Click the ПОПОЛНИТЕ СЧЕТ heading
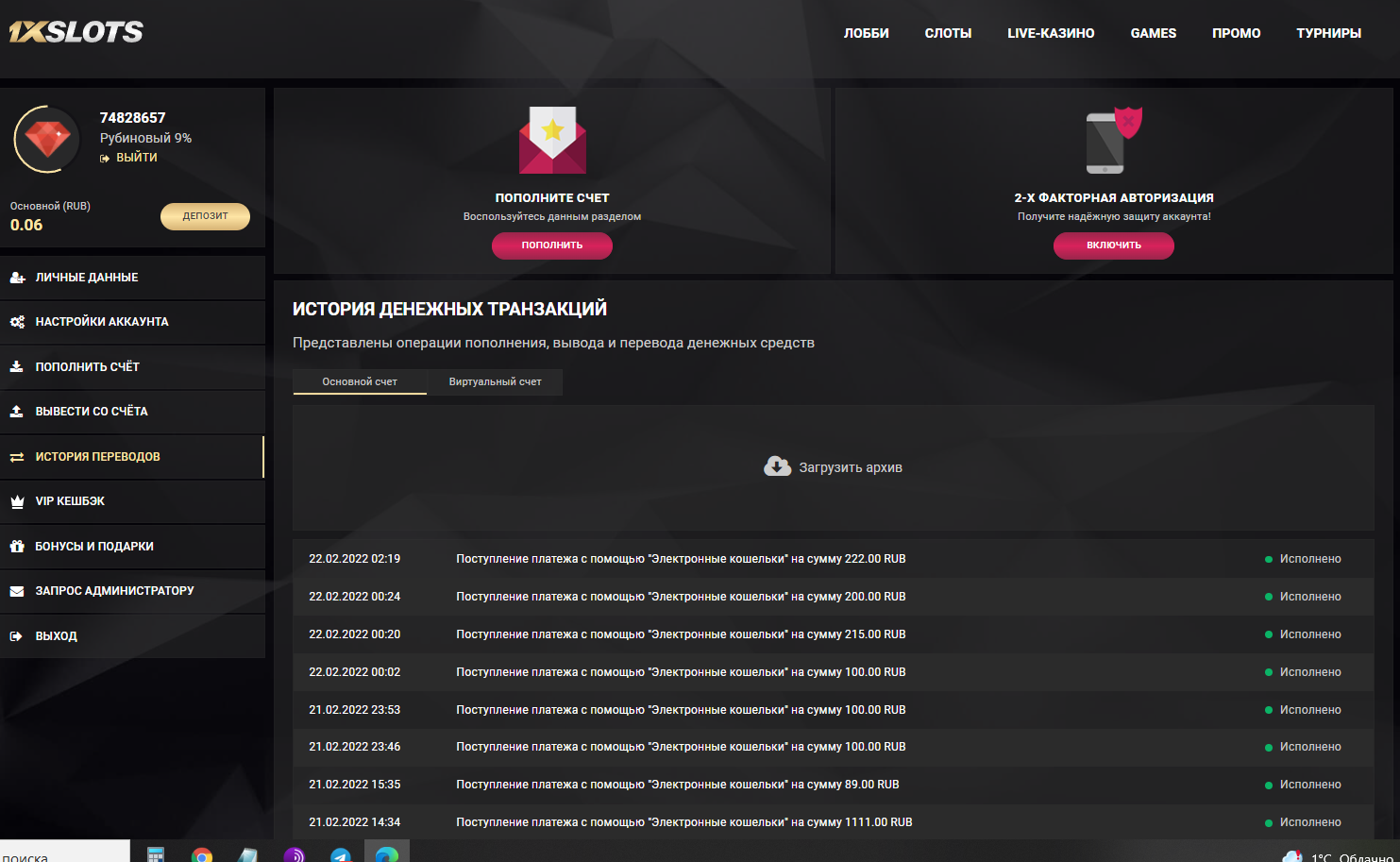The width and height of the screenshot is (1400, 862). [x=552, y=198]
